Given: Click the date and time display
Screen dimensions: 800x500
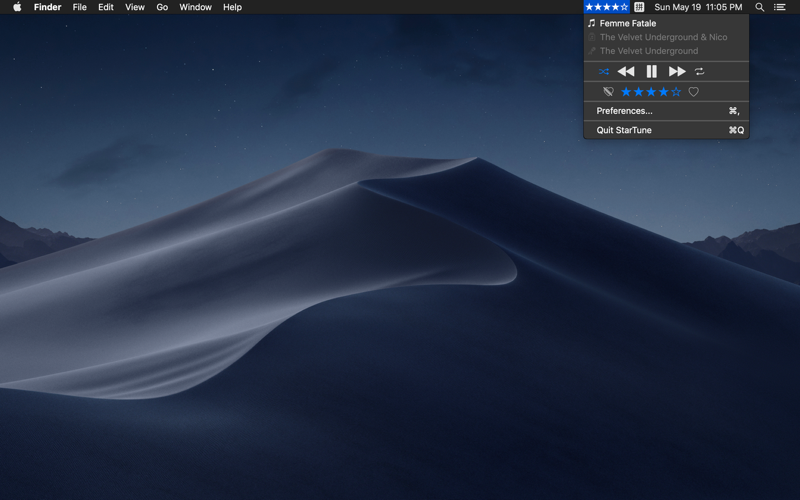Looking at the screenshot, I should tap(698, 7).
